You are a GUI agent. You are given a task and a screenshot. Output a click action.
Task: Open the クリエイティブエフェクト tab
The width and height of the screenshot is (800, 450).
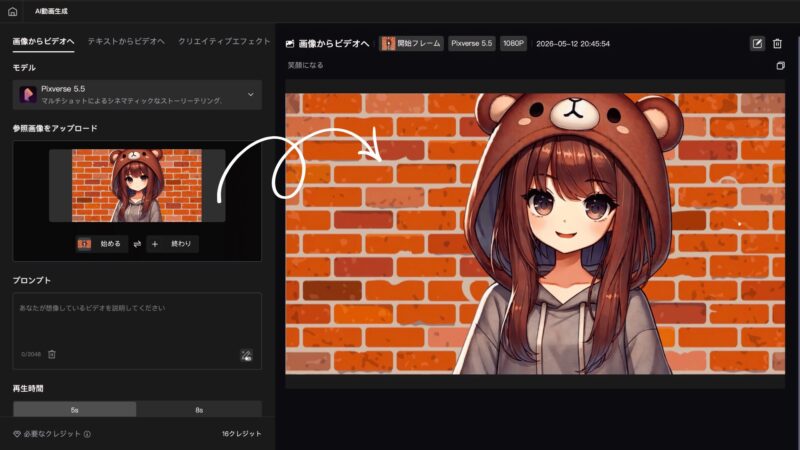pyautogui.click(x=224, y=41)
